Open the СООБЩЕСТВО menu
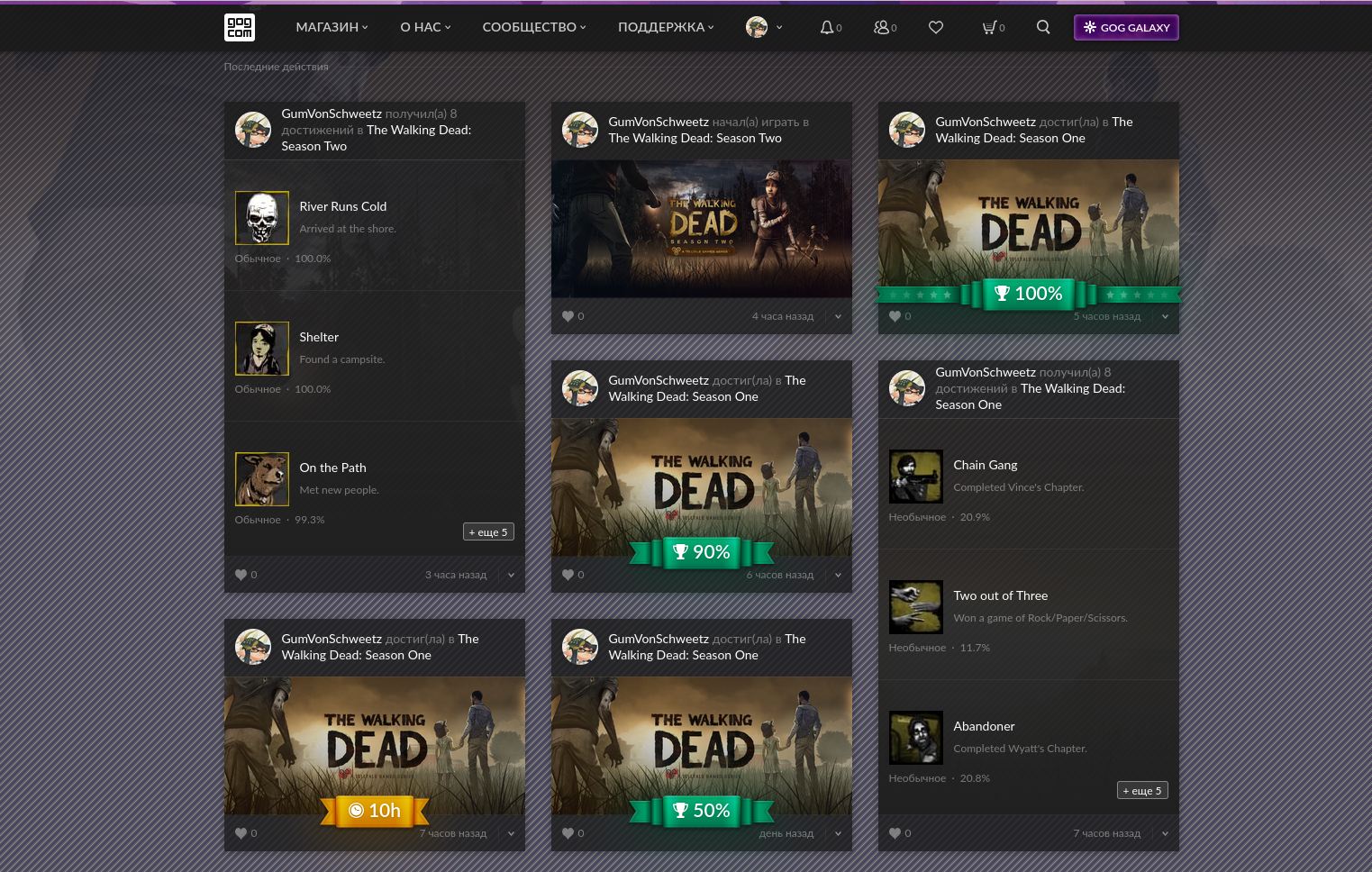Screen dimensions: 1372x872 [534, 27]
